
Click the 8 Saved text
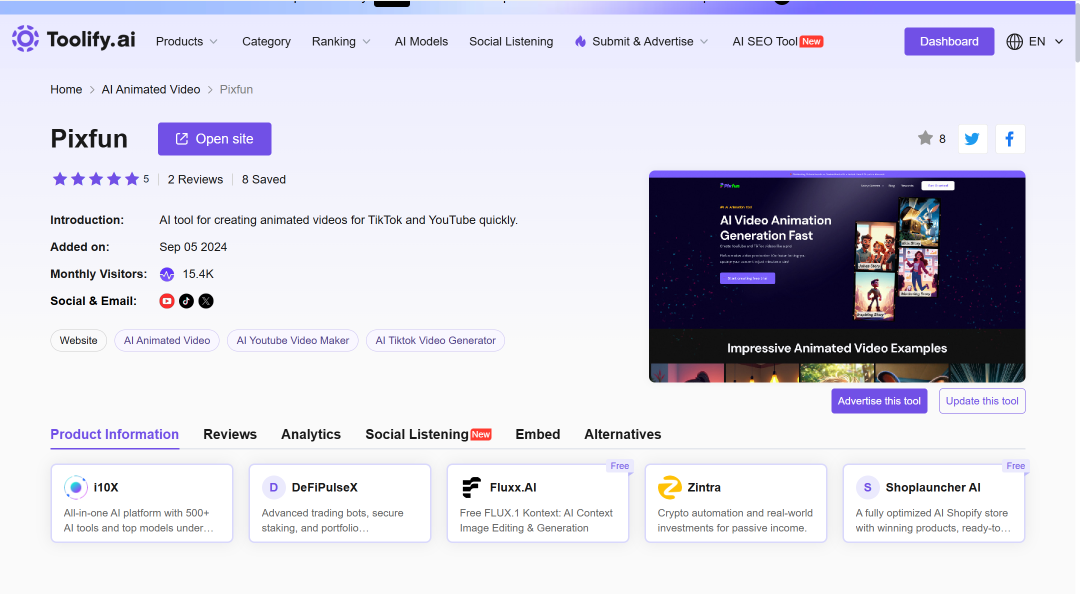point(264,179)
